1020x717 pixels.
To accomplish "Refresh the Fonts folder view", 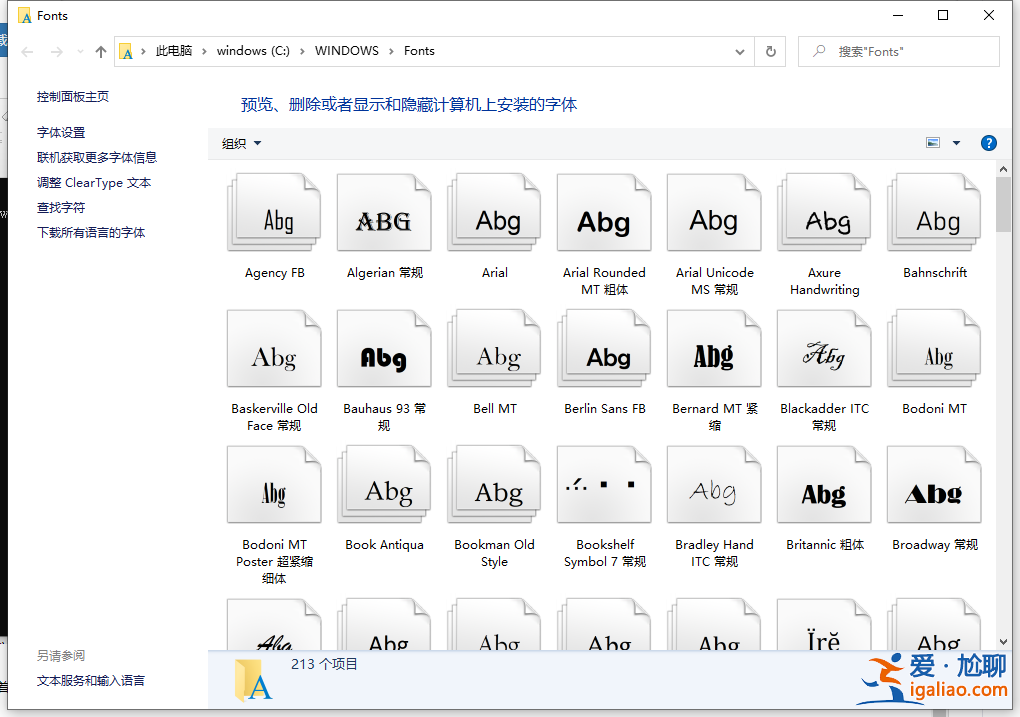I will tap(770, 51).
